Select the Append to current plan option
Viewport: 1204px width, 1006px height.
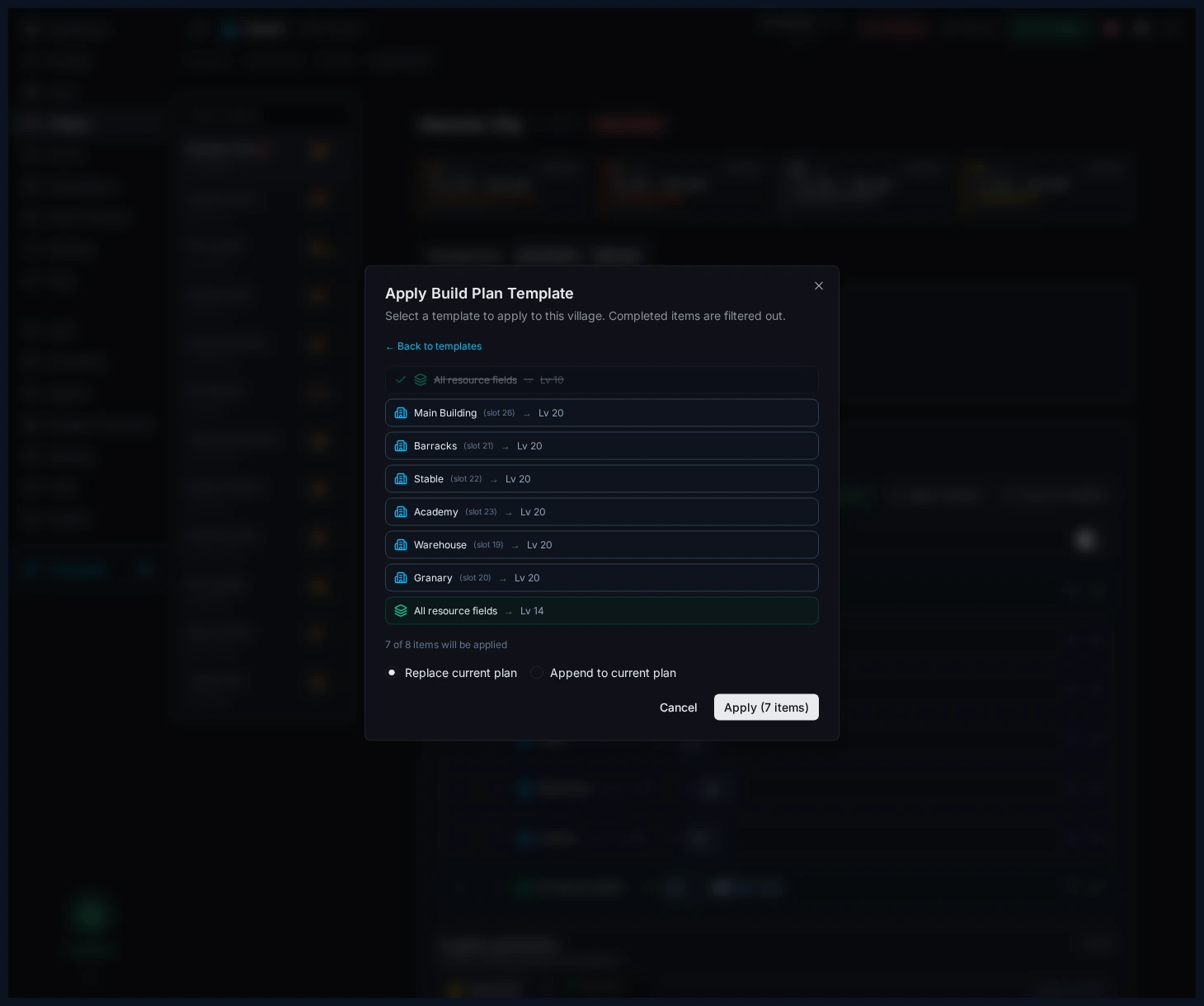[537, 672]
